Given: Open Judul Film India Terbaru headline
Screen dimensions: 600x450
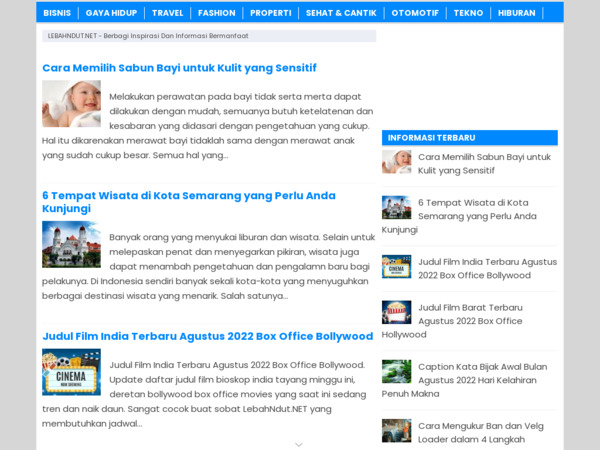Looking at the screenshot, I should tap(207, 336).
